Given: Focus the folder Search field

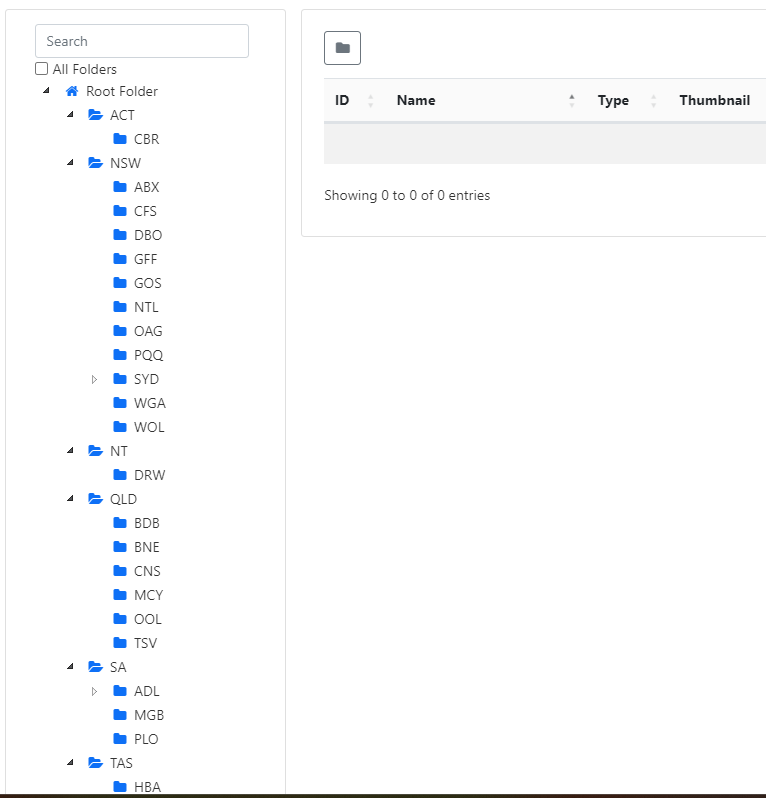Looking at the screenshot, I should pyautogui.click(x=142, y=41).
